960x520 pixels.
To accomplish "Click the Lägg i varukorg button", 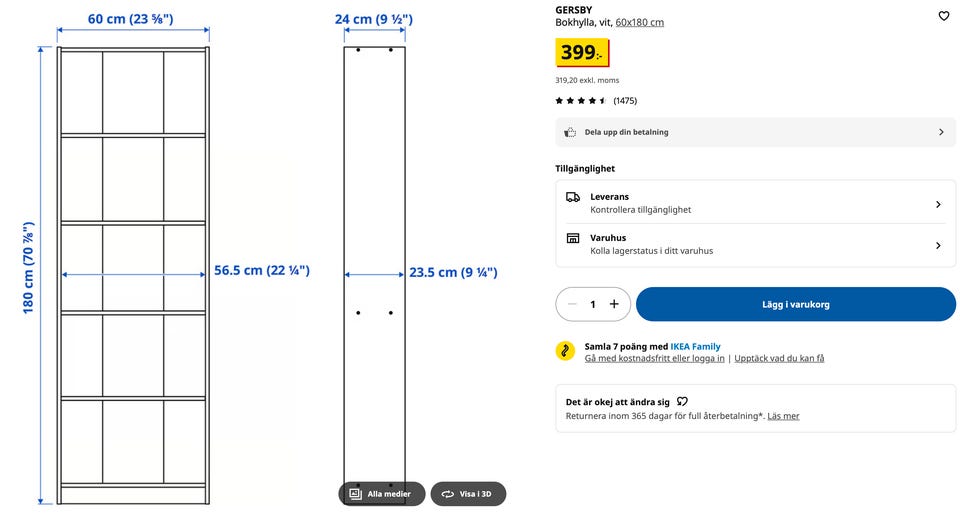I will point(795,304).
